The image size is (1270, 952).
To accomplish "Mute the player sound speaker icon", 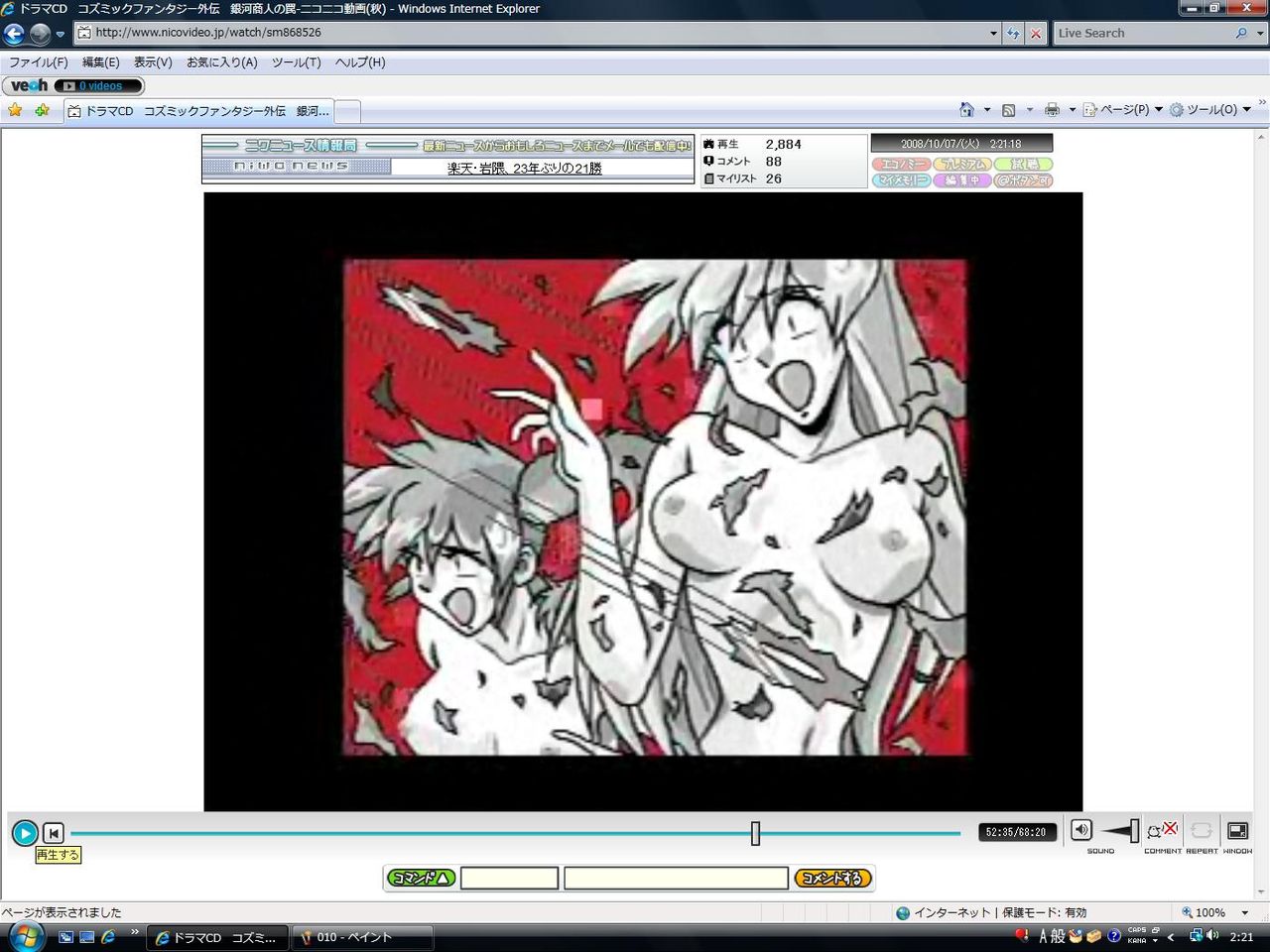I will [1081, 830].
